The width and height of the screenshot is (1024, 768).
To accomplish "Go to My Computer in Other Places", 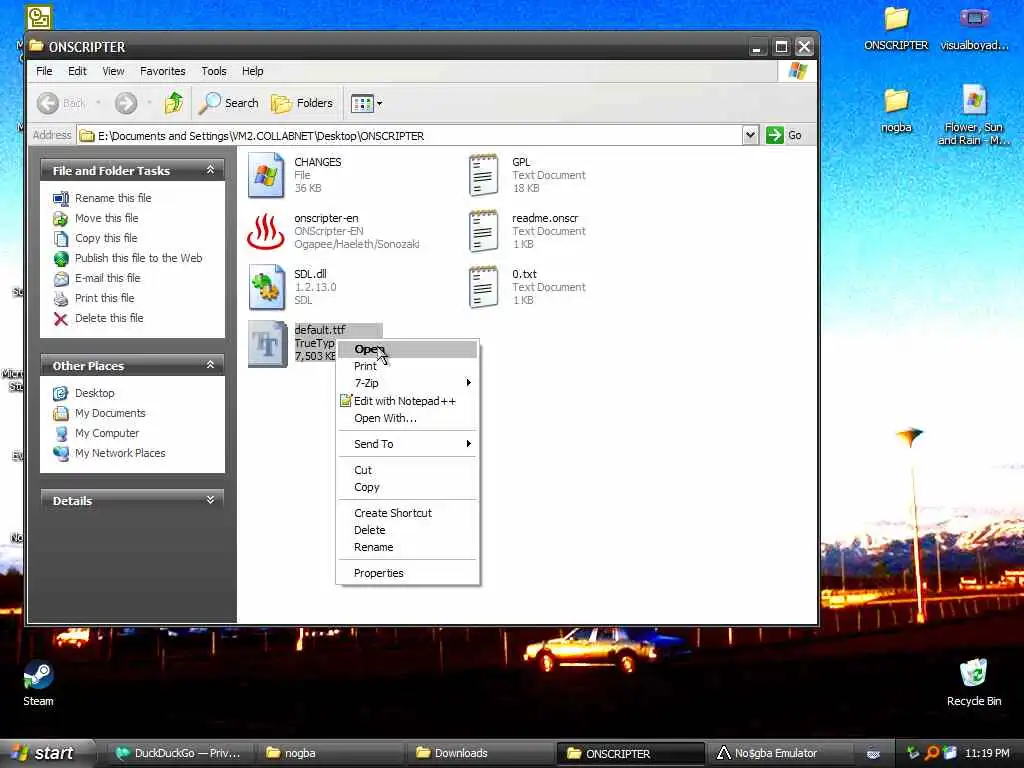I will click(x=106, y=434).
